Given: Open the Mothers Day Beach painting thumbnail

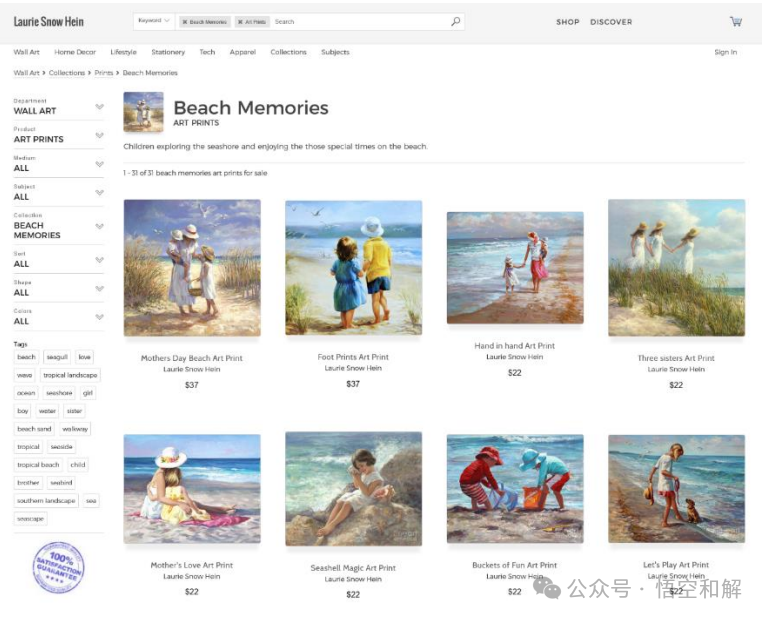Looking at the screenshot, I should pyautogui.click(x=192, y=267).
